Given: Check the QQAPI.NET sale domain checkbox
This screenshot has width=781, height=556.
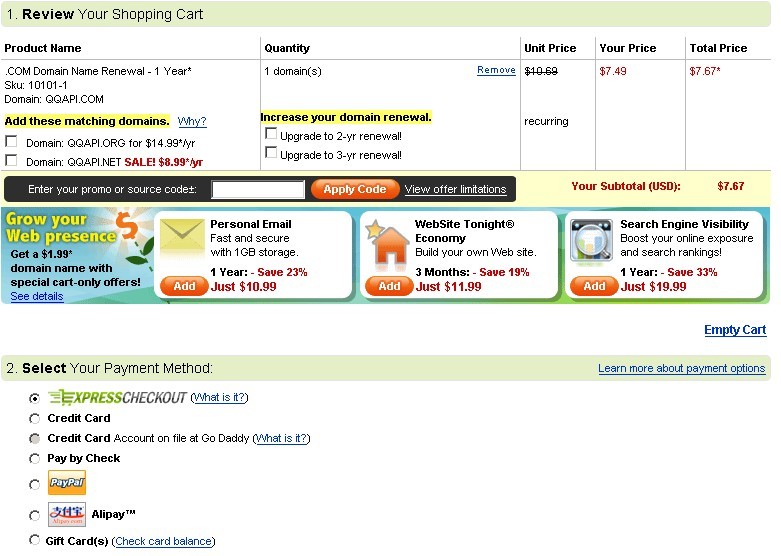Looking at the screenshot, I should coord(11,160).
